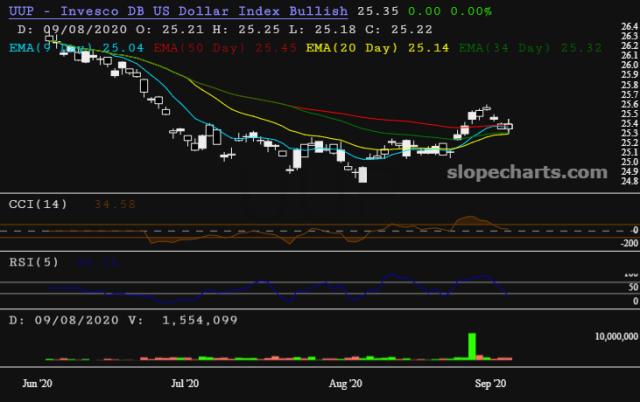
Task: Click the 0.00% change value in header
Action: [470, 11]
